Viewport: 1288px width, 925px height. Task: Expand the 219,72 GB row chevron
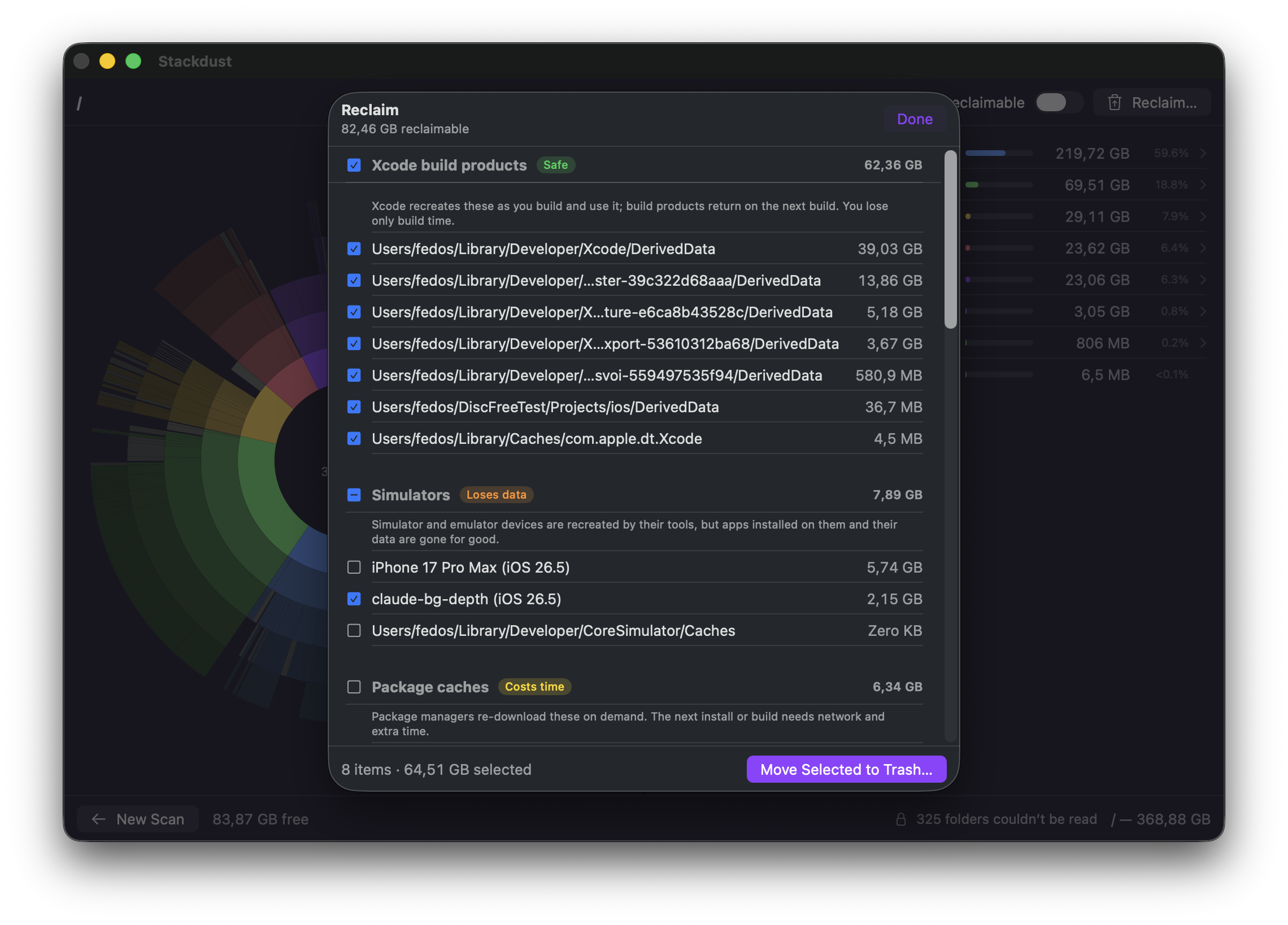click(1203, 153)
